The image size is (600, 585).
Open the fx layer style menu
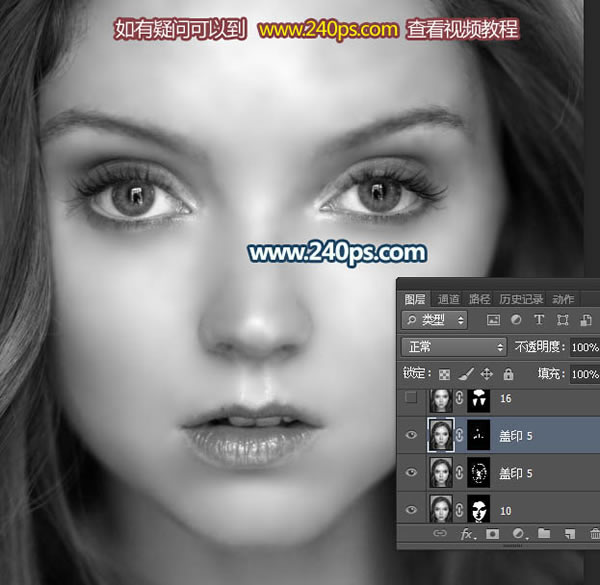(468, 534)
